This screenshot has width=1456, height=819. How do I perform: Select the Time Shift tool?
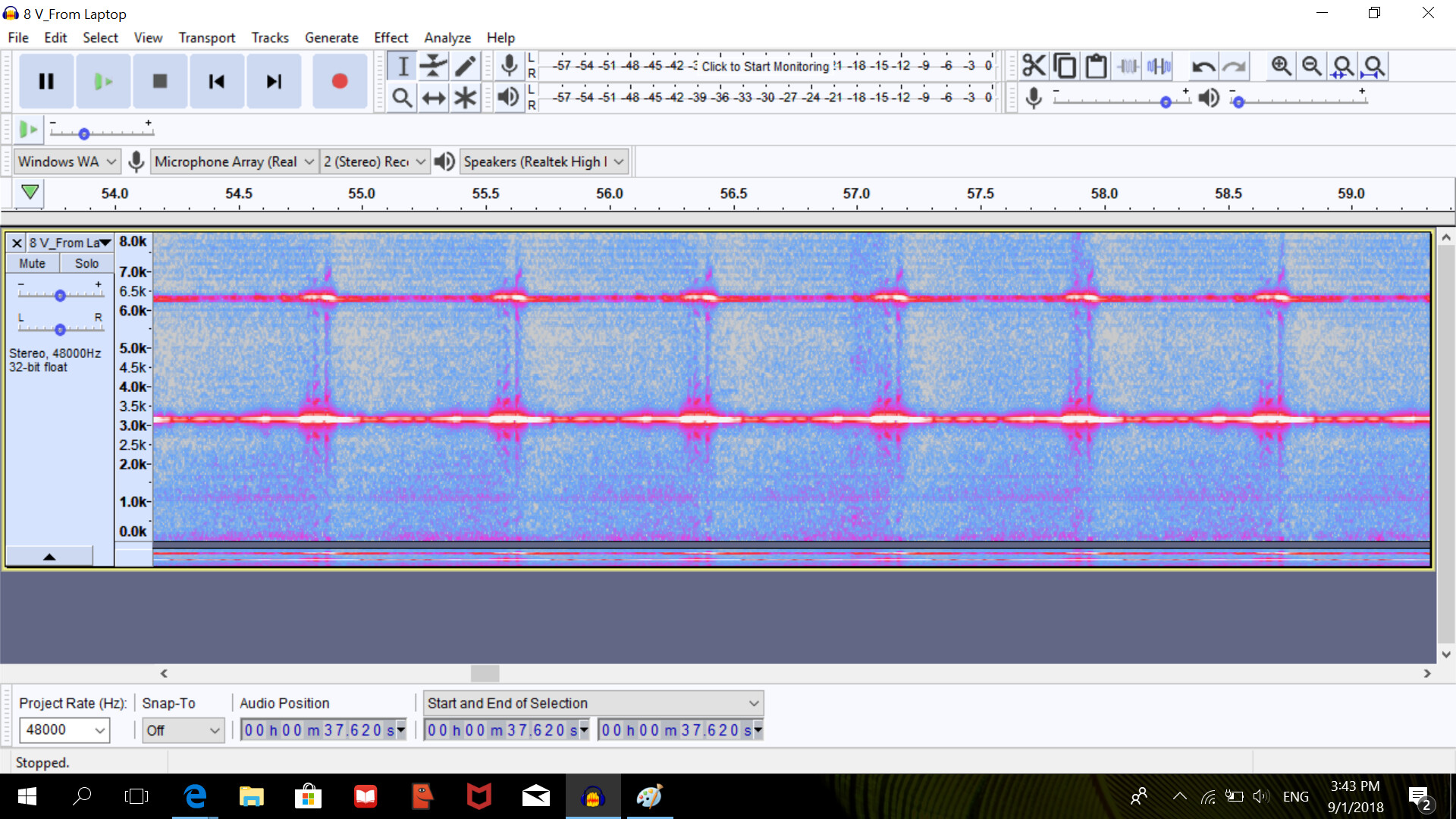coord(434,97)
